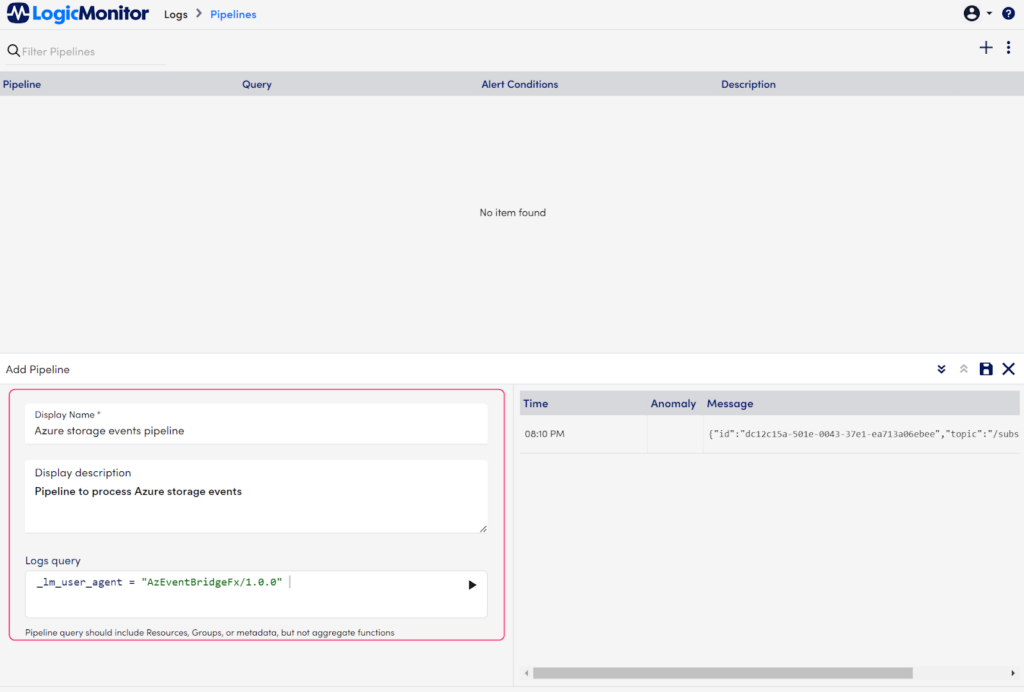Click the search magnifier icon

(13, 50)
